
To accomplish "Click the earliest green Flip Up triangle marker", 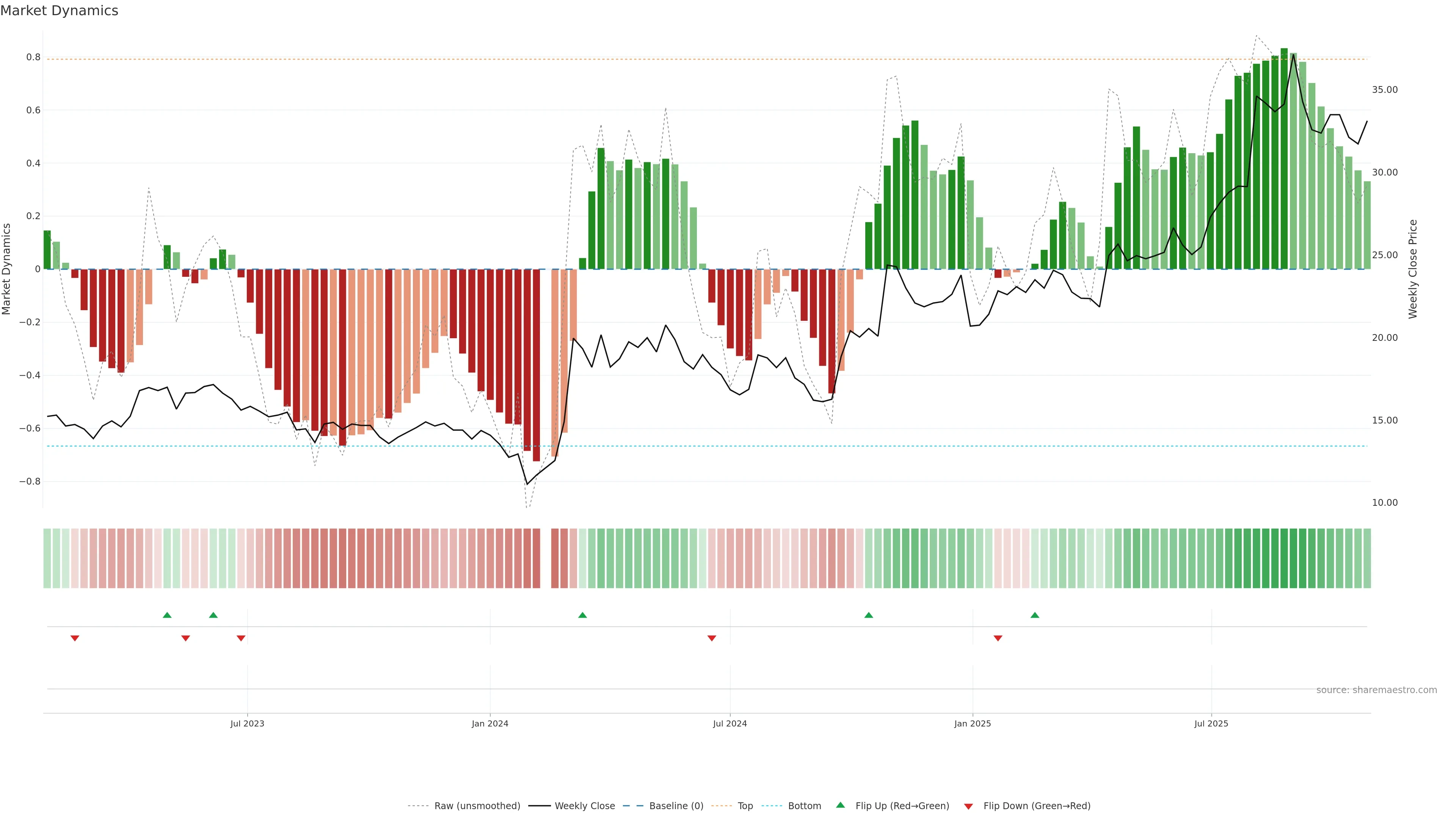I will click(x=167, y=615).
